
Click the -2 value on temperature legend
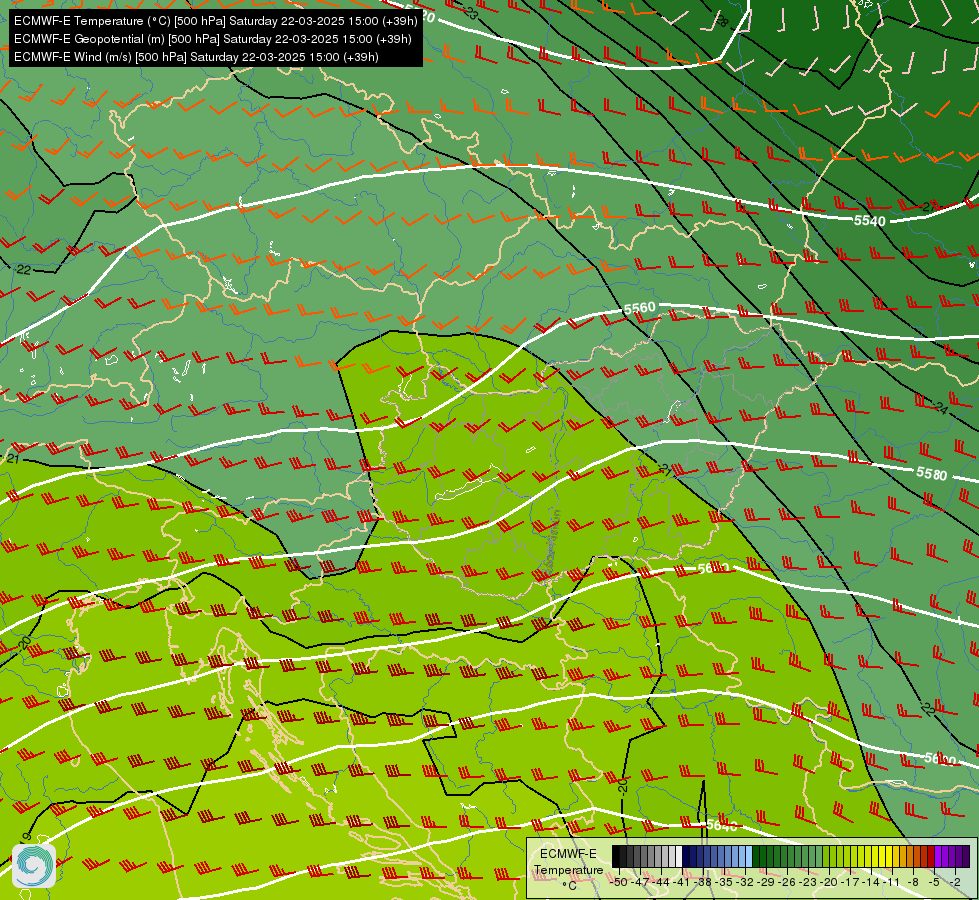tap(955, 882)
